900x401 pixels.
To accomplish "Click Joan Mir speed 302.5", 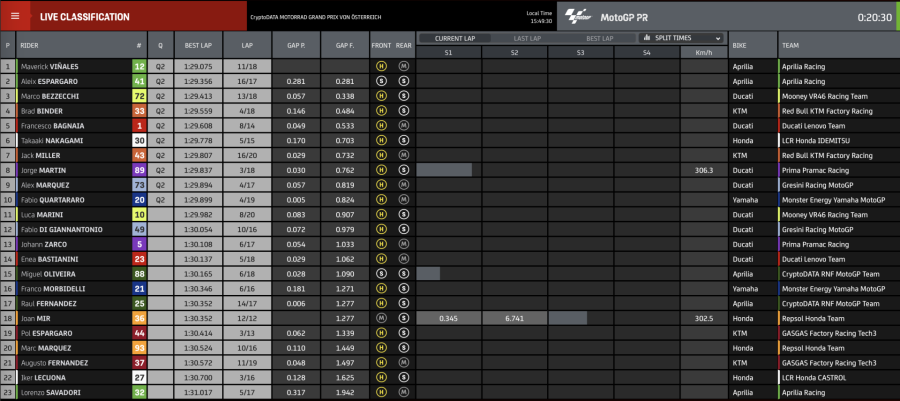I will tap(704, 318).
